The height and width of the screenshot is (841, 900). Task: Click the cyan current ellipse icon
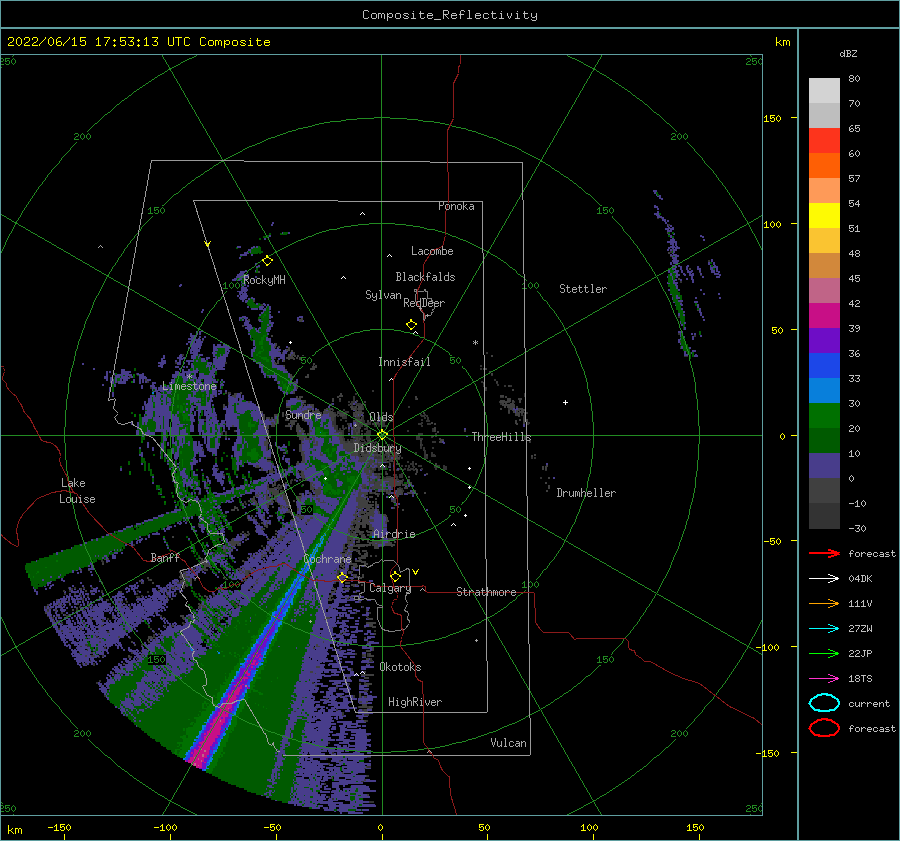(824, 703)
